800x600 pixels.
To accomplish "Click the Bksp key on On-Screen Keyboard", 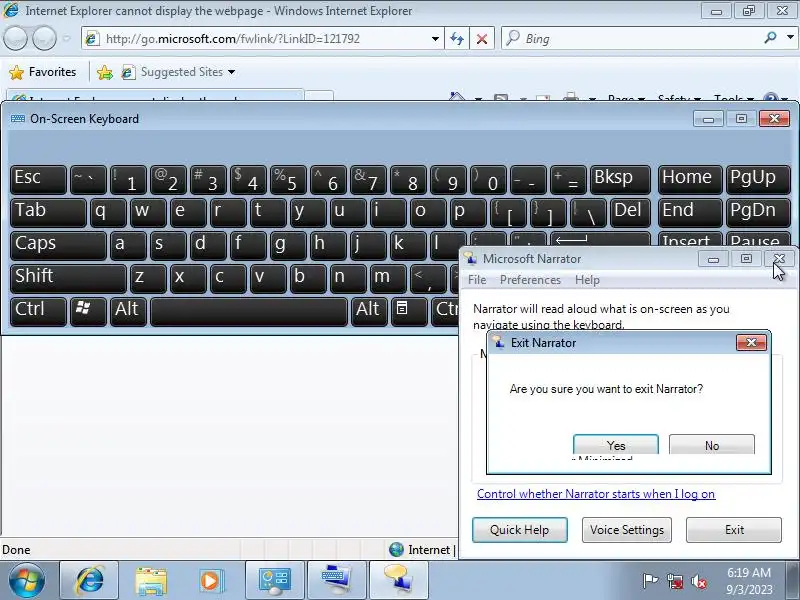I will [620, 180].
